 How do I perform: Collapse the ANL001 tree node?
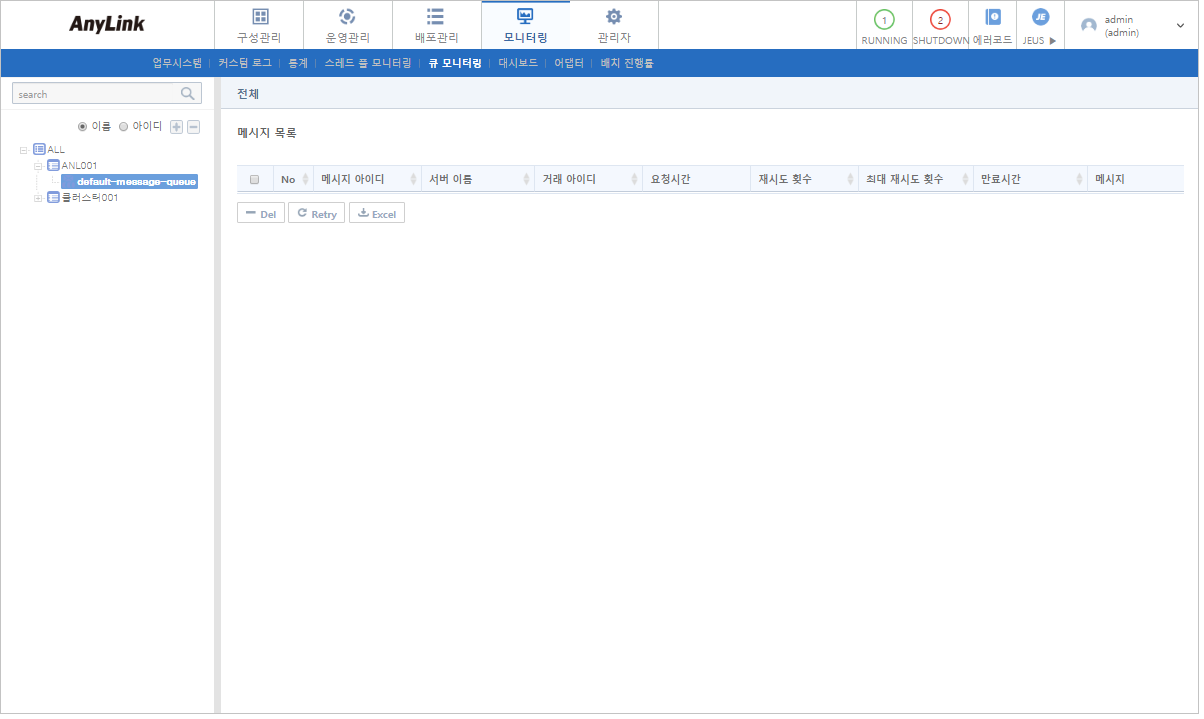[39, 165]
